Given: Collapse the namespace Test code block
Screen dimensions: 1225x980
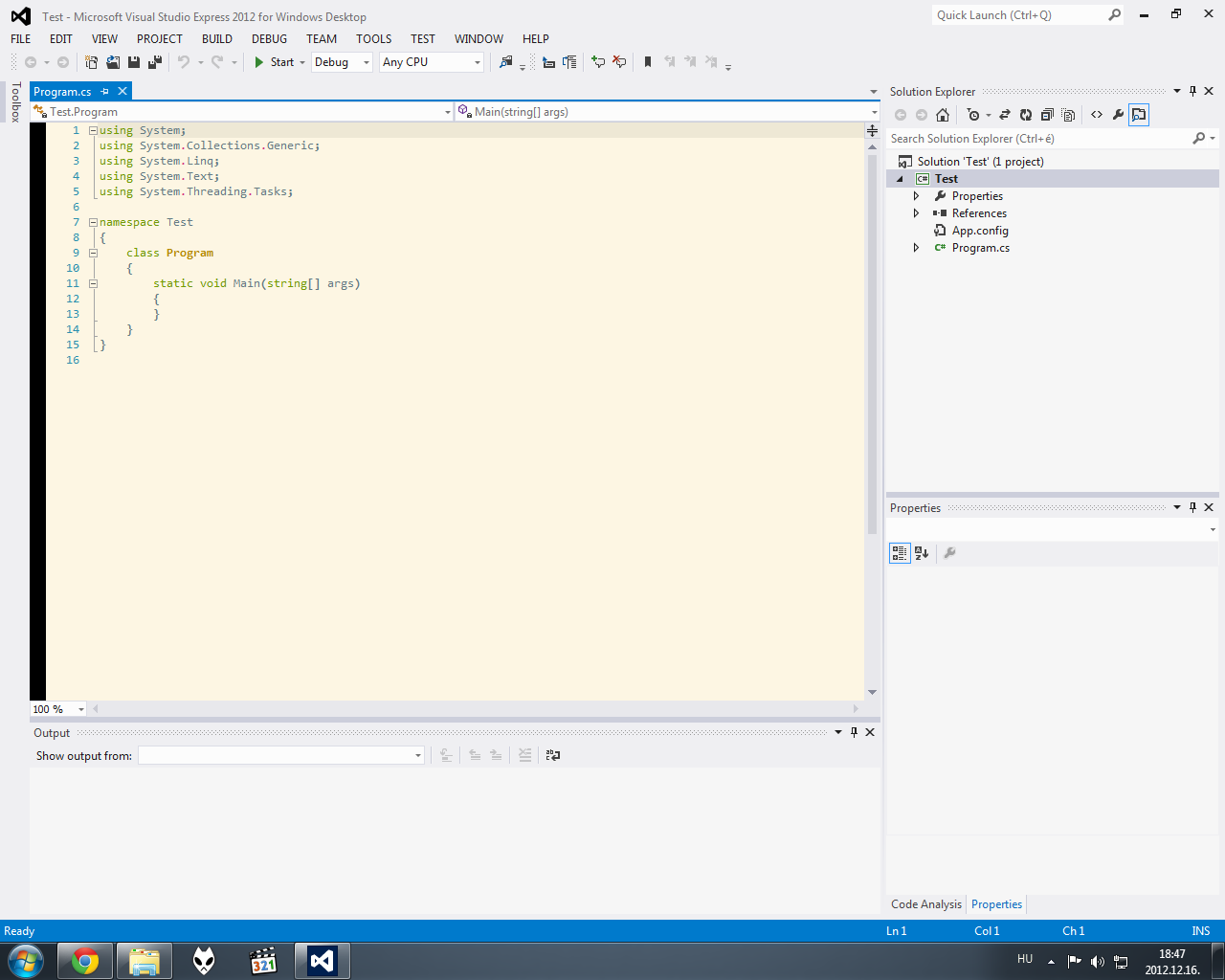Looking at the screenshot, I should click(93, 222).
